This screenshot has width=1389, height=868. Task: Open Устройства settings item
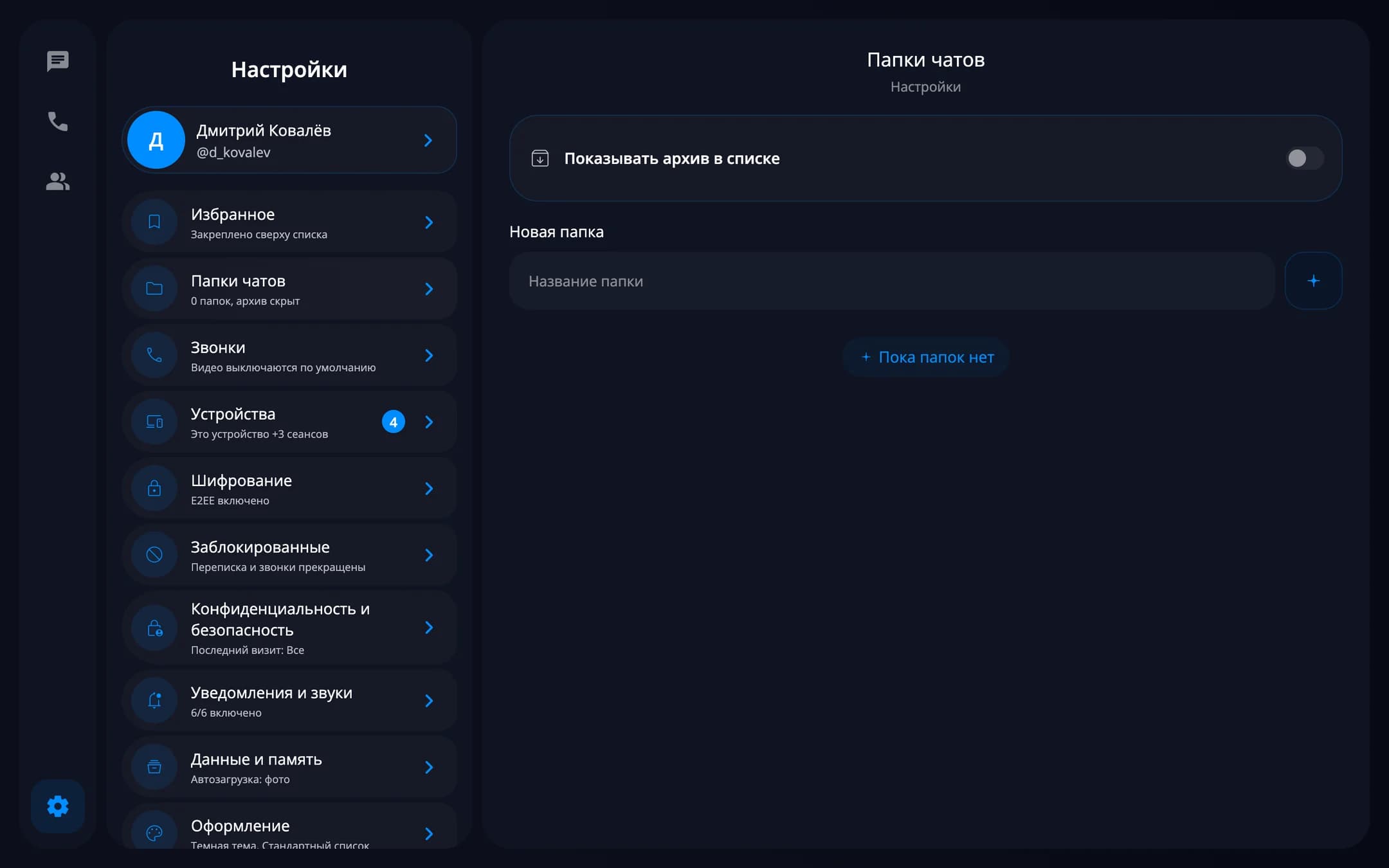tap(289, 422)
